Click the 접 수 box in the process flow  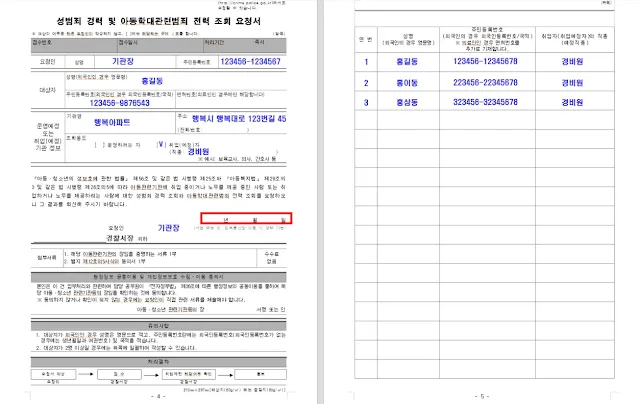(119, 374)
